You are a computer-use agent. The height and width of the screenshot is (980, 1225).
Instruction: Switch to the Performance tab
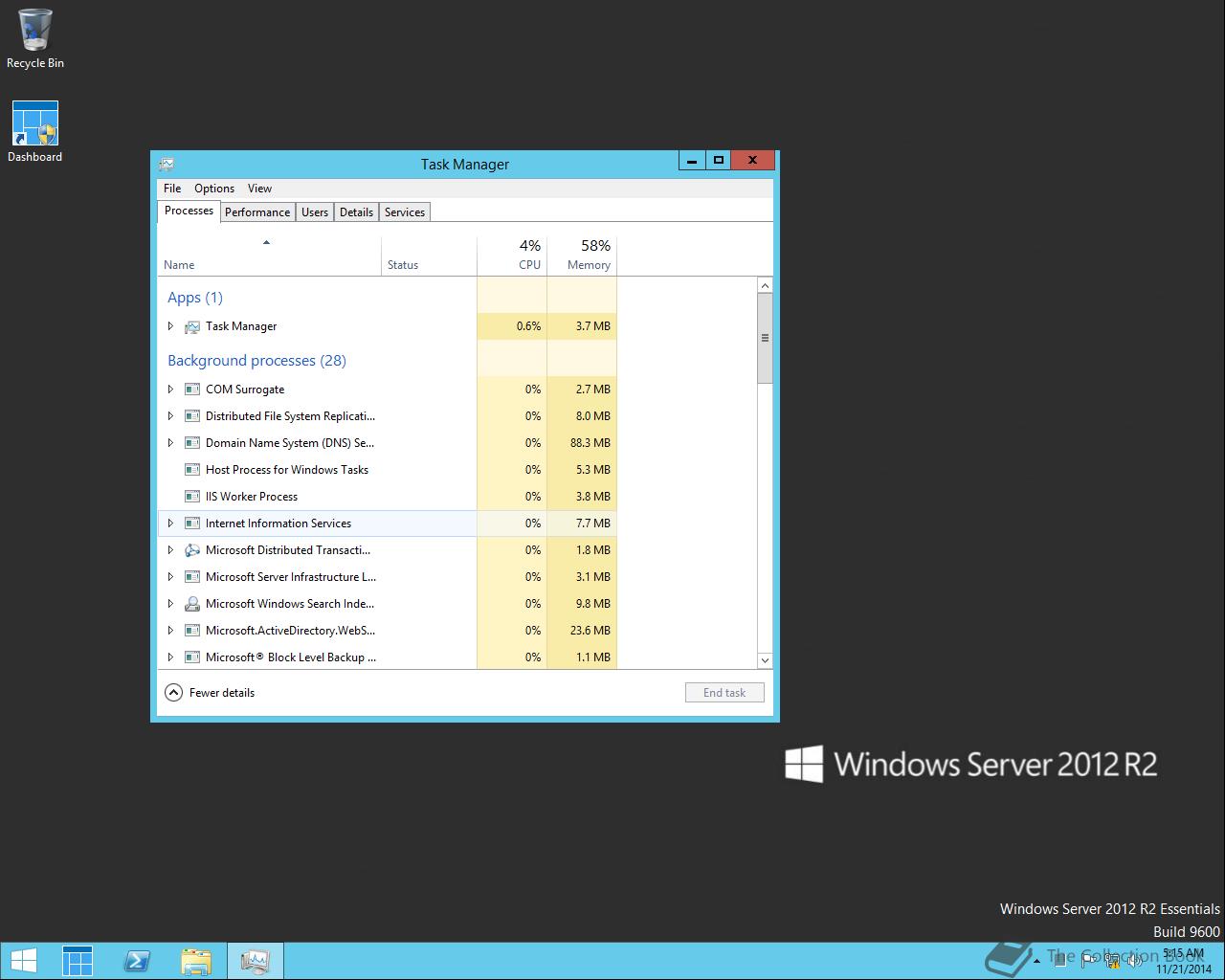[x=257, y=212]
